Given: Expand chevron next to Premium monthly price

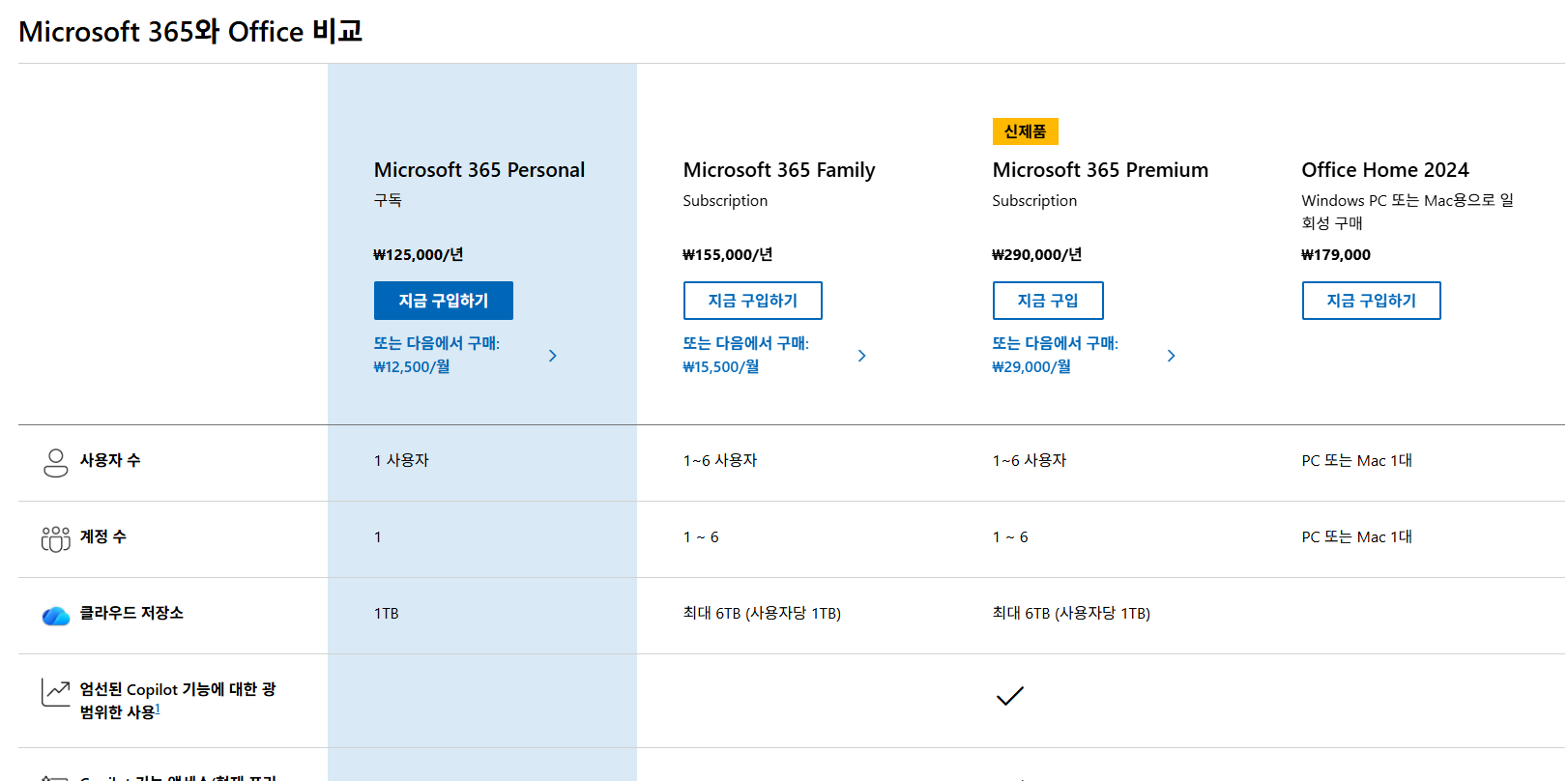Looking at the screenshot, I should click(x=1172, y=356).
